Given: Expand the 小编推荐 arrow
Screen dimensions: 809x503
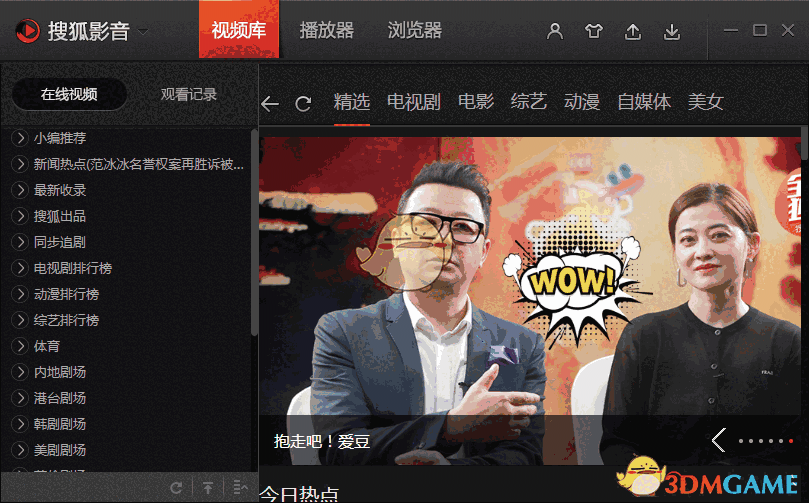Looking at the screenshot, I should [x=20, y=138].
